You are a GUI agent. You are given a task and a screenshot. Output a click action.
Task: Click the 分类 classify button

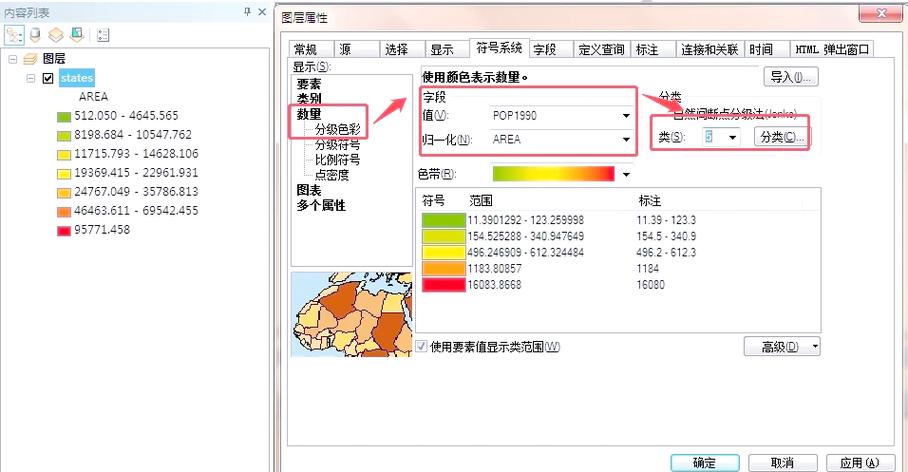click(x=781, y=137)
